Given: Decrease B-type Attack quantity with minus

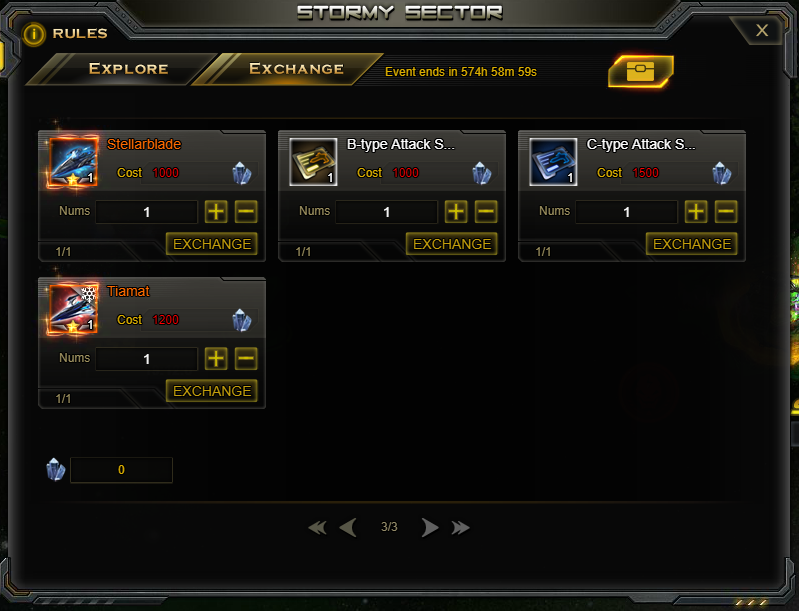Looking at the screenshot, I should point(486,211).
